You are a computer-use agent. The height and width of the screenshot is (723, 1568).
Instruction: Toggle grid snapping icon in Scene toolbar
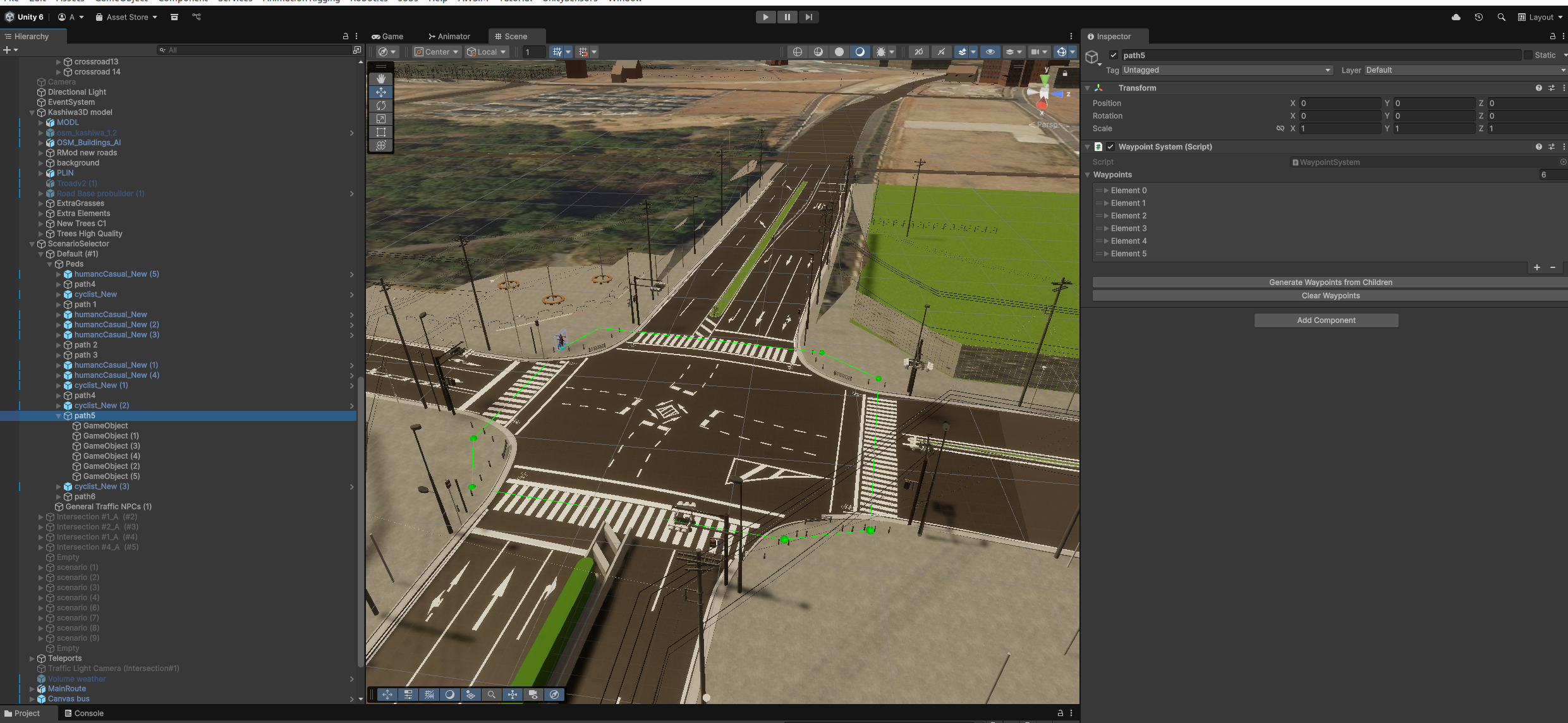click(557, 52)
